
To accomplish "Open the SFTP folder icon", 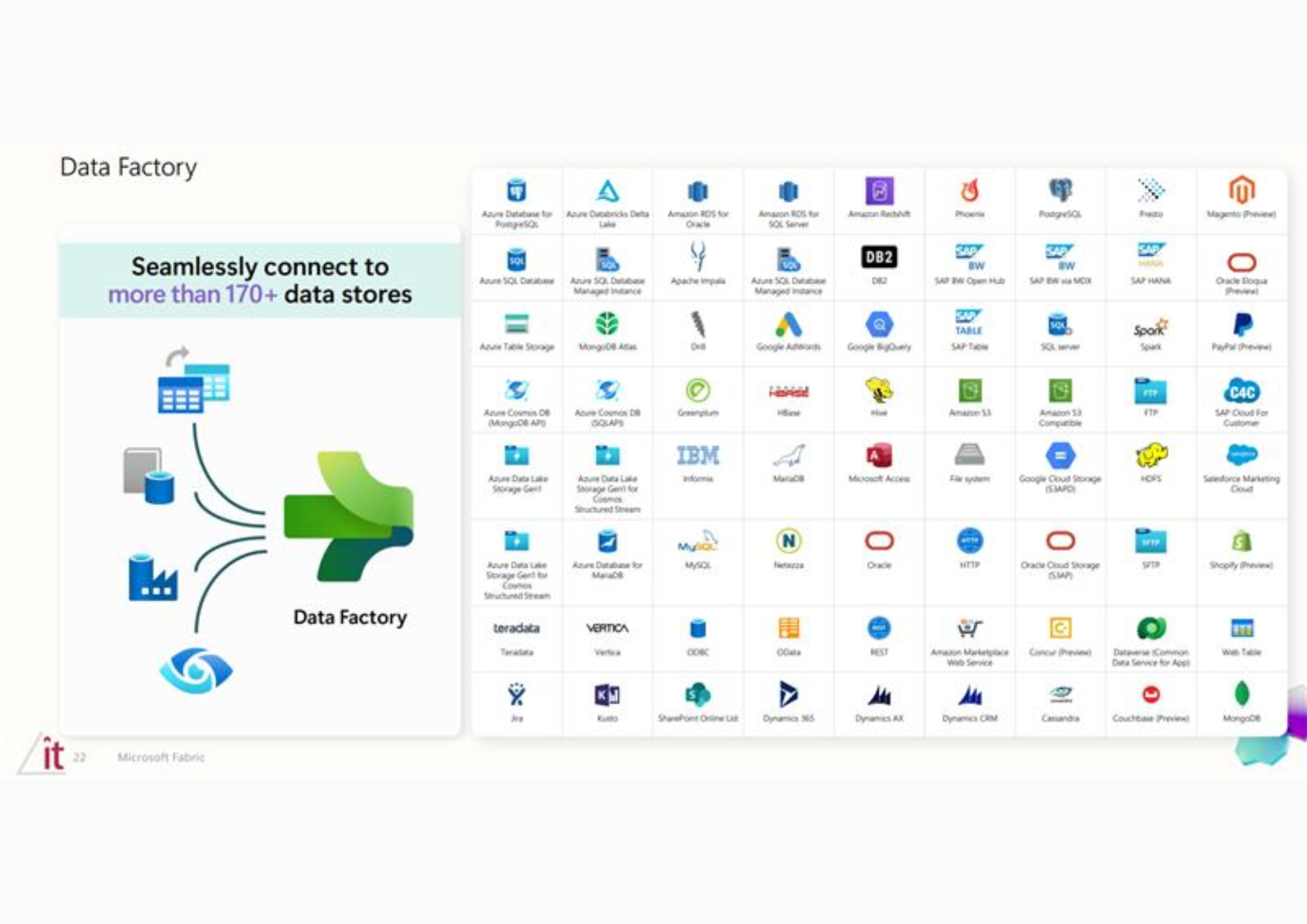I will [1151, 541].
